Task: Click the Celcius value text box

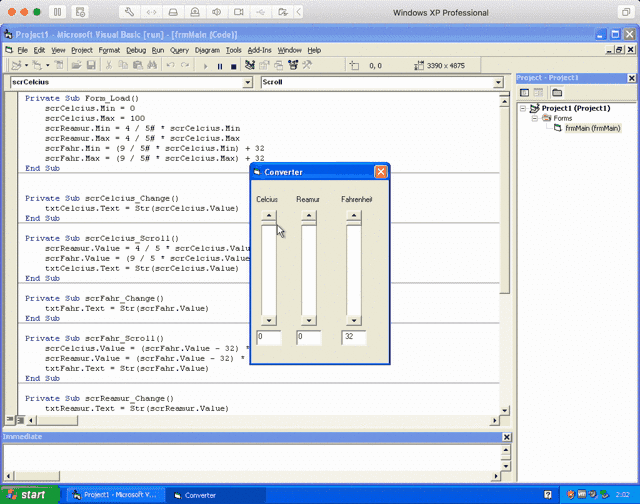Action: coord(269,337)
